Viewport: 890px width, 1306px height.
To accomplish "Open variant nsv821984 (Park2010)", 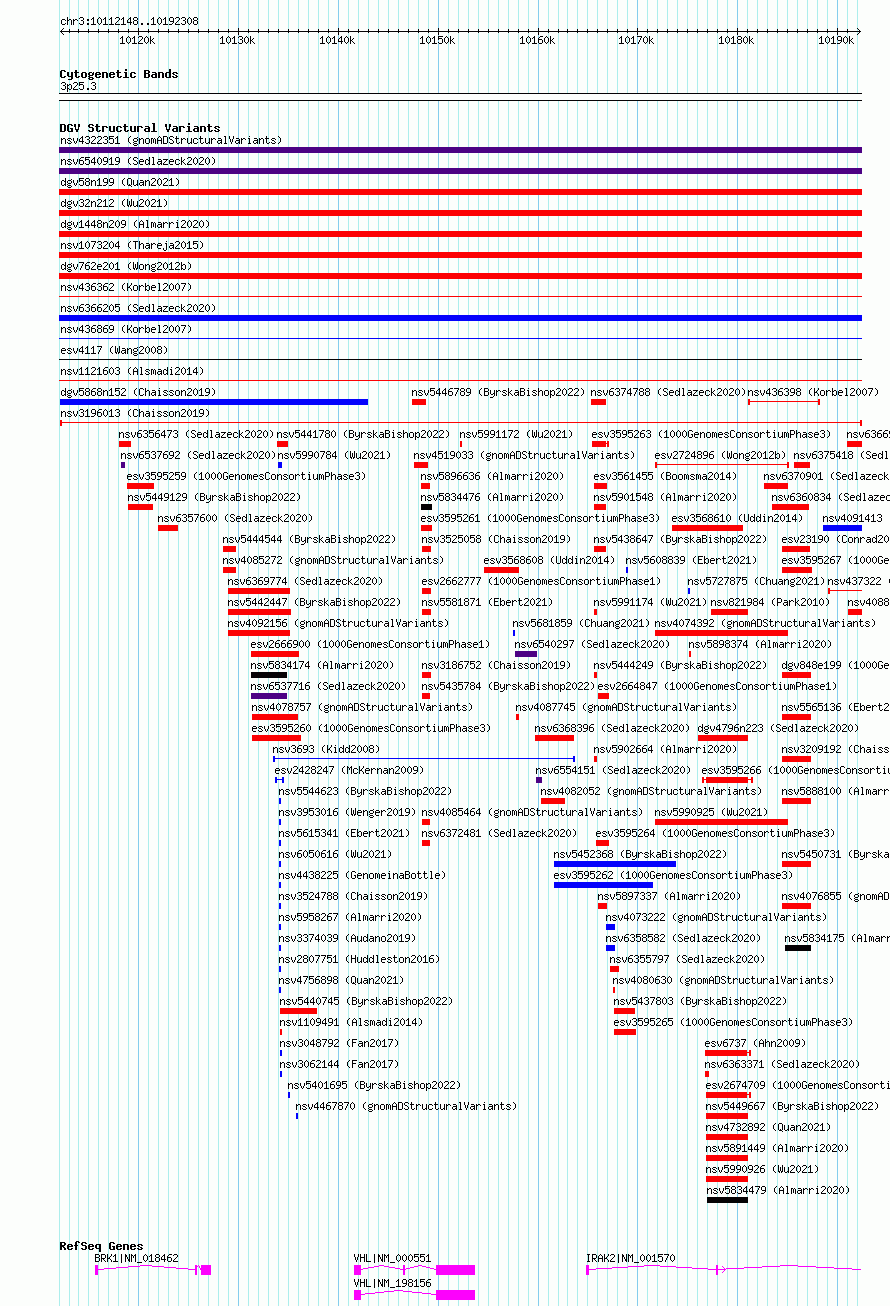I will (x=770, y=603).
